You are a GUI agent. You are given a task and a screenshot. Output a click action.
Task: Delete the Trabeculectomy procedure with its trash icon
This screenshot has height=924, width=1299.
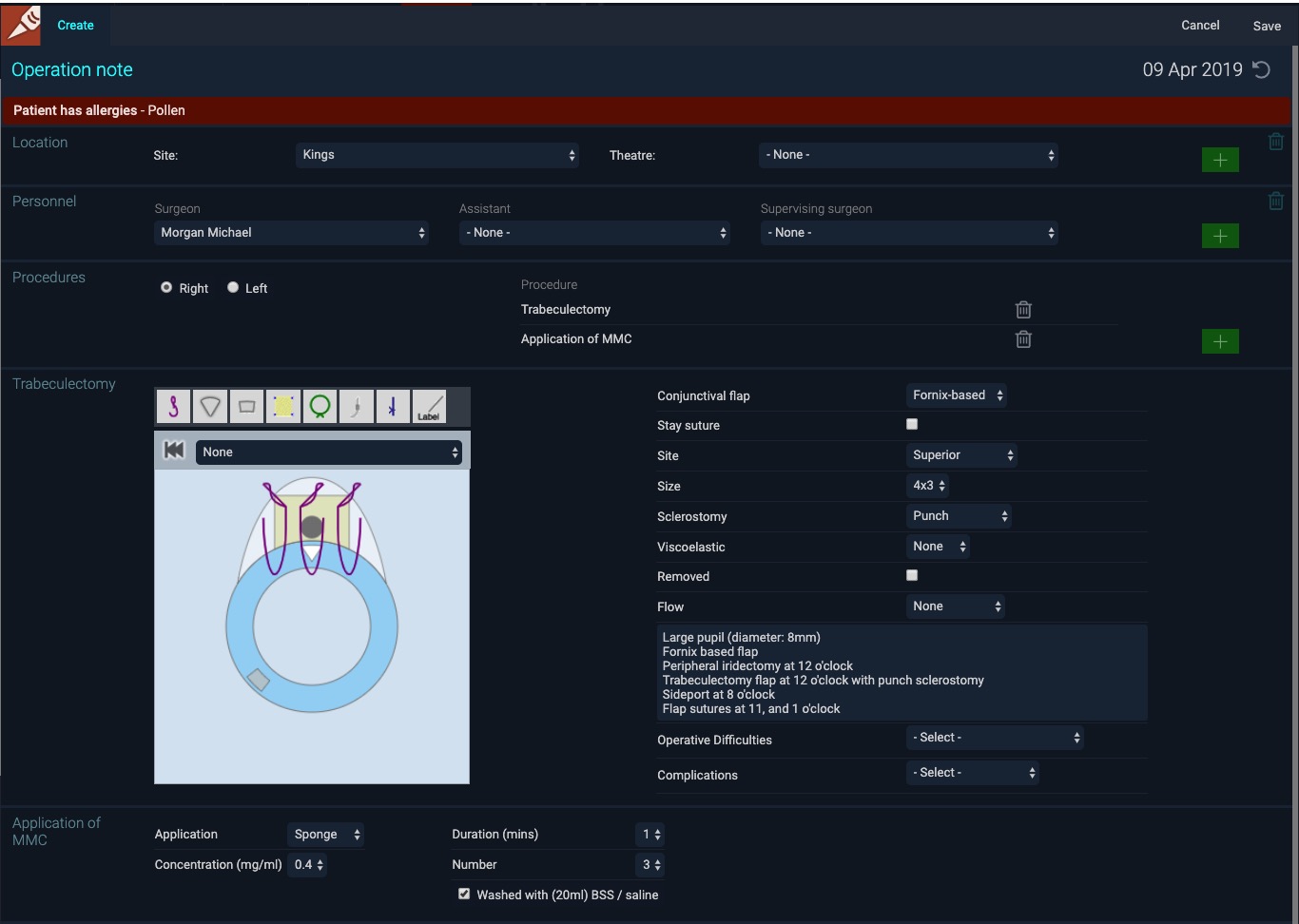tap(1023, 310)
